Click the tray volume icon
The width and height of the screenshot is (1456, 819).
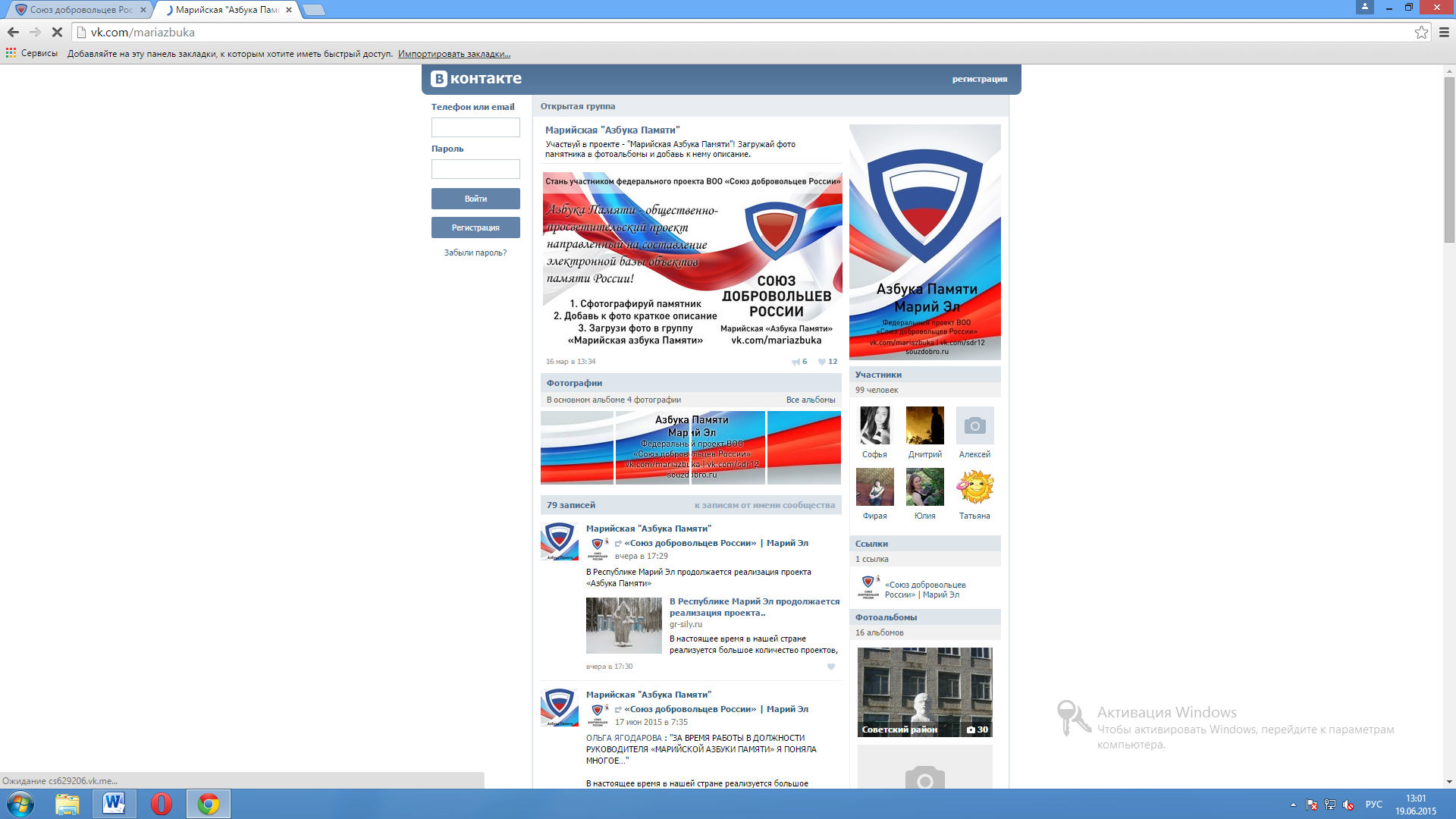click(x=1348, y=805)
